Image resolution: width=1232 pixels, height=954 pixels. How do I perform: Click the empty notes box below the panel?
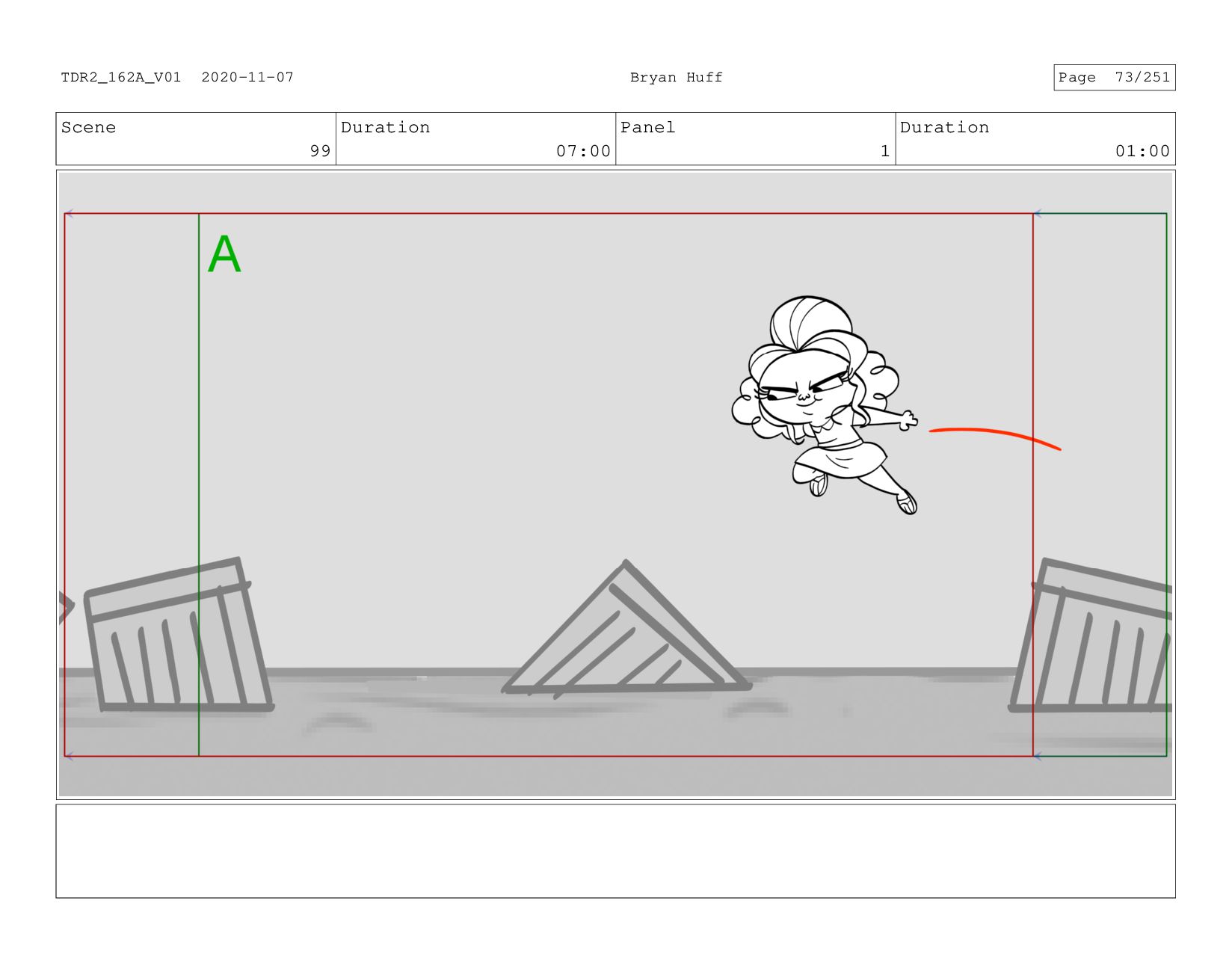pos(615,851)
